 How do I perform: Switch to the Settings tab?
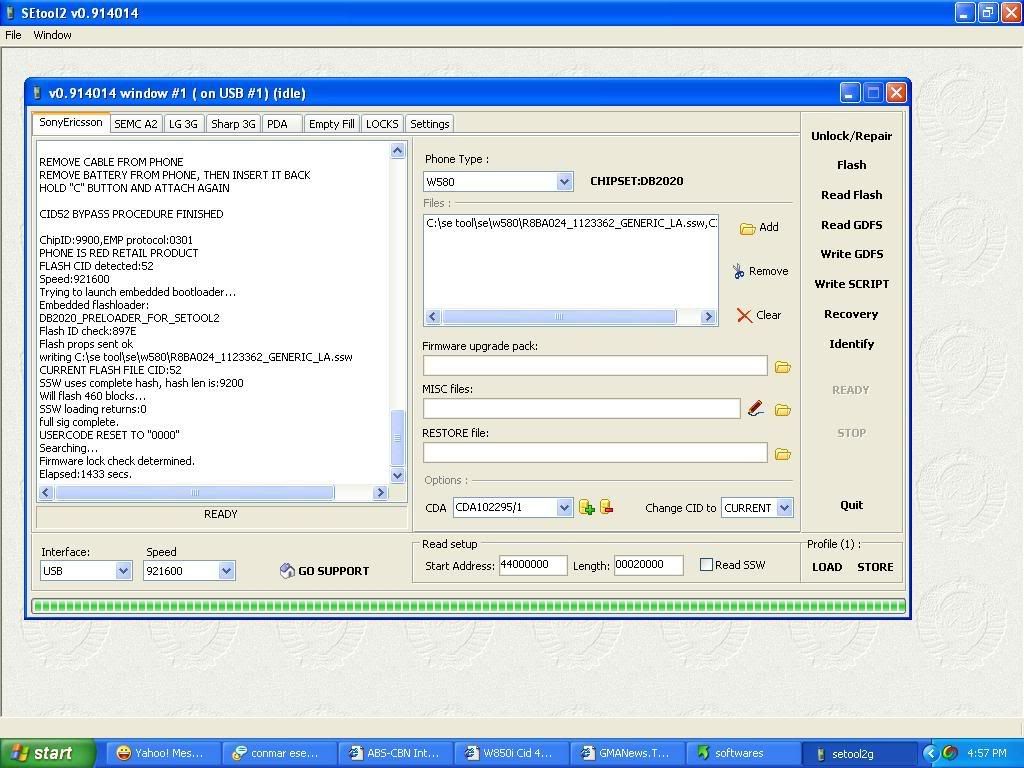(430, 124)
